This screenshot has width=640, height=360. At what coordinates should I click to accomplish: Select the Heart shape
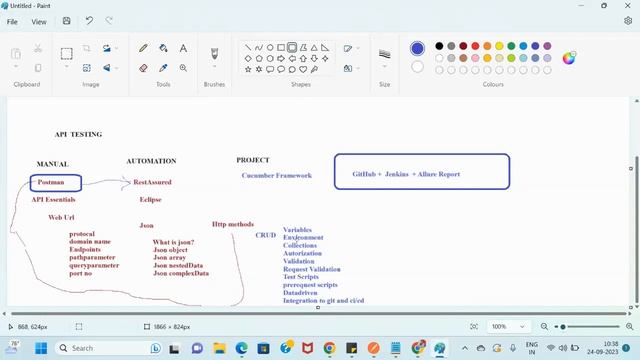pos(303,69)
